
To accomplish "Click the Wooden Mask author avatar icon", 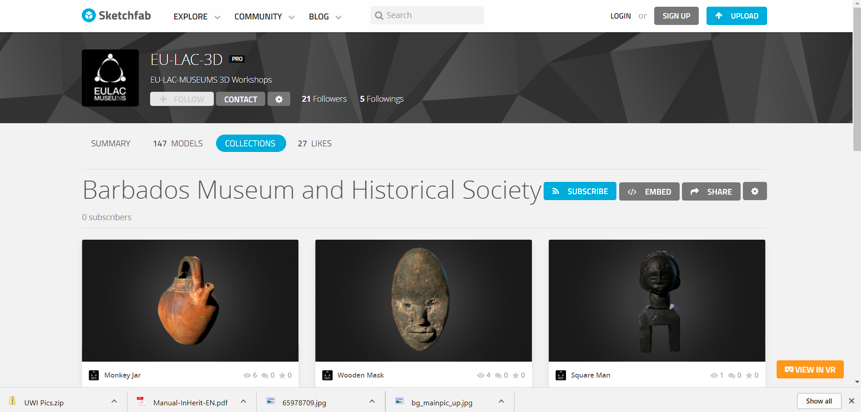I will coord(327,375).
